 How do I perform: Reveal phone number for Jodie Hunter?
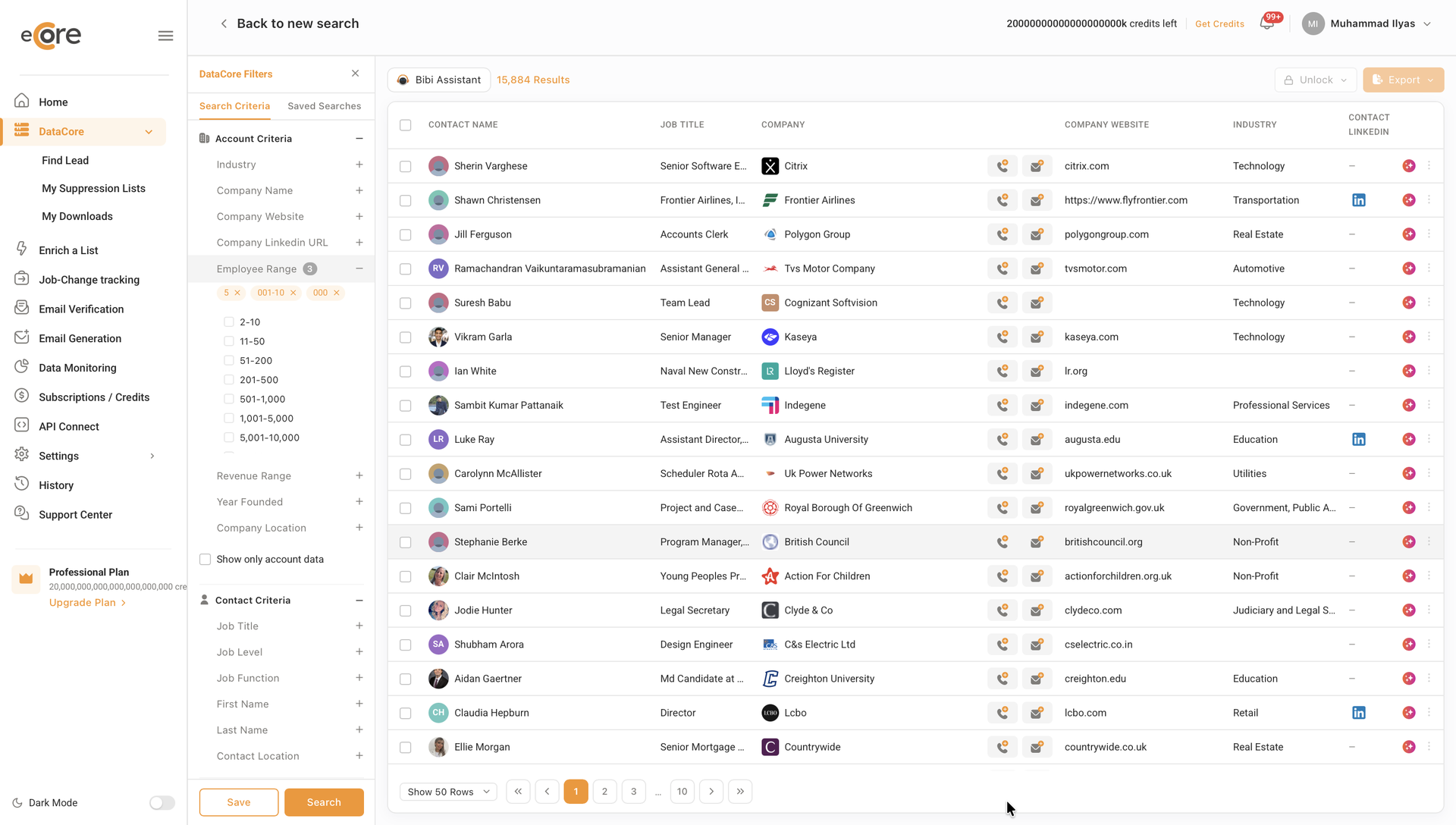[x=1003, y=610]
